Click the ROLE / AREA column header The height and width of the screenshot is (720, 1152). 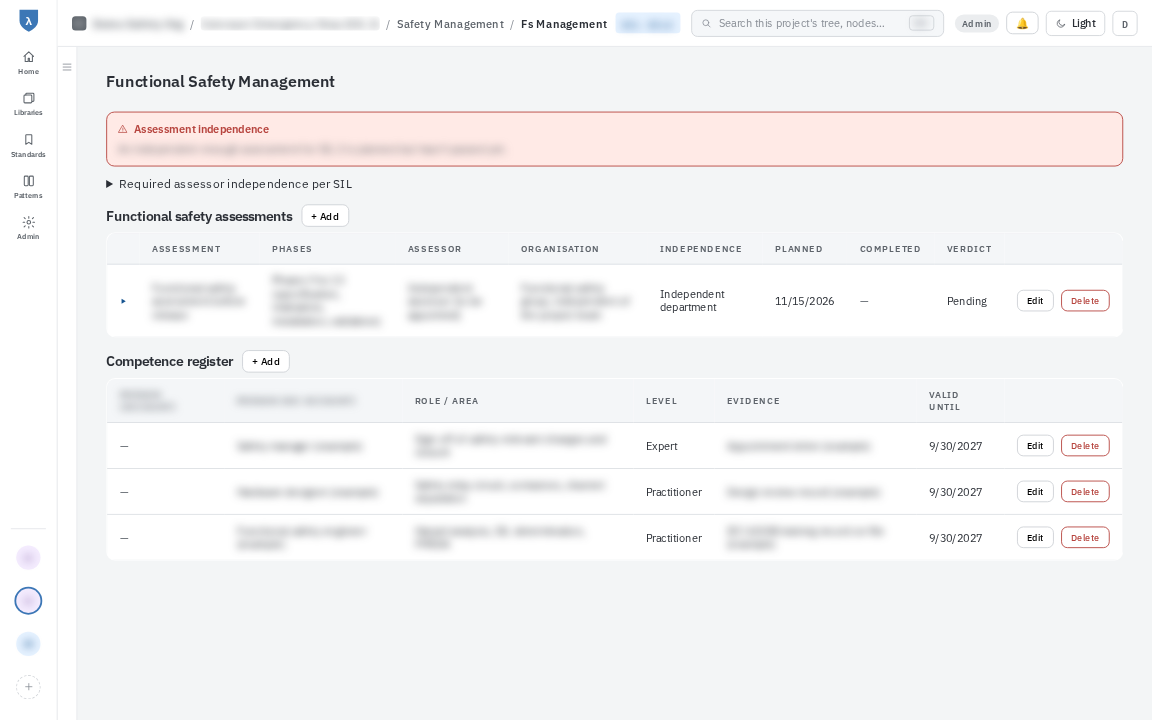[x=447, y=401]
